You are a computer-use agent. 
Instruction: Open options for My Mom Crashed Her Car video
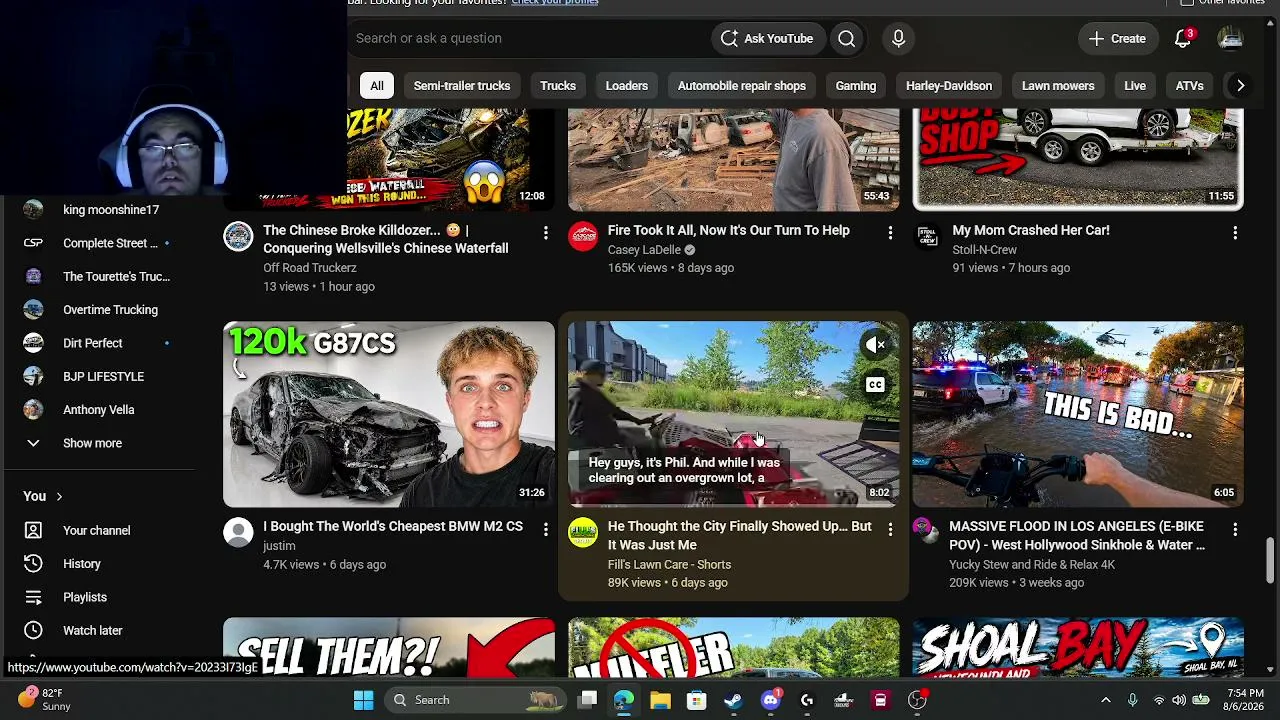tap(1235, 232)
